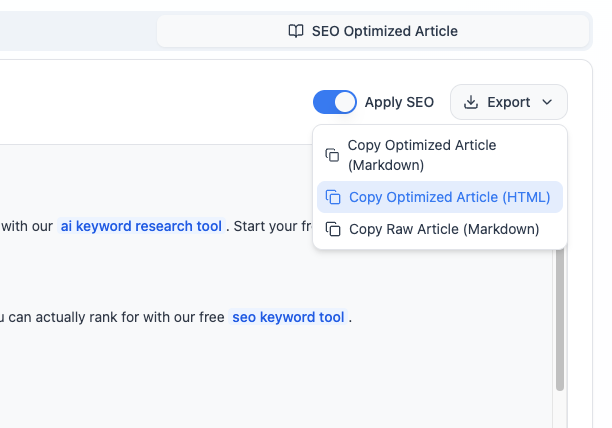This screenshot has width=612, height=428.
Task: Choose Copy Raw Article (Markdown)
Action: (443, 229)
